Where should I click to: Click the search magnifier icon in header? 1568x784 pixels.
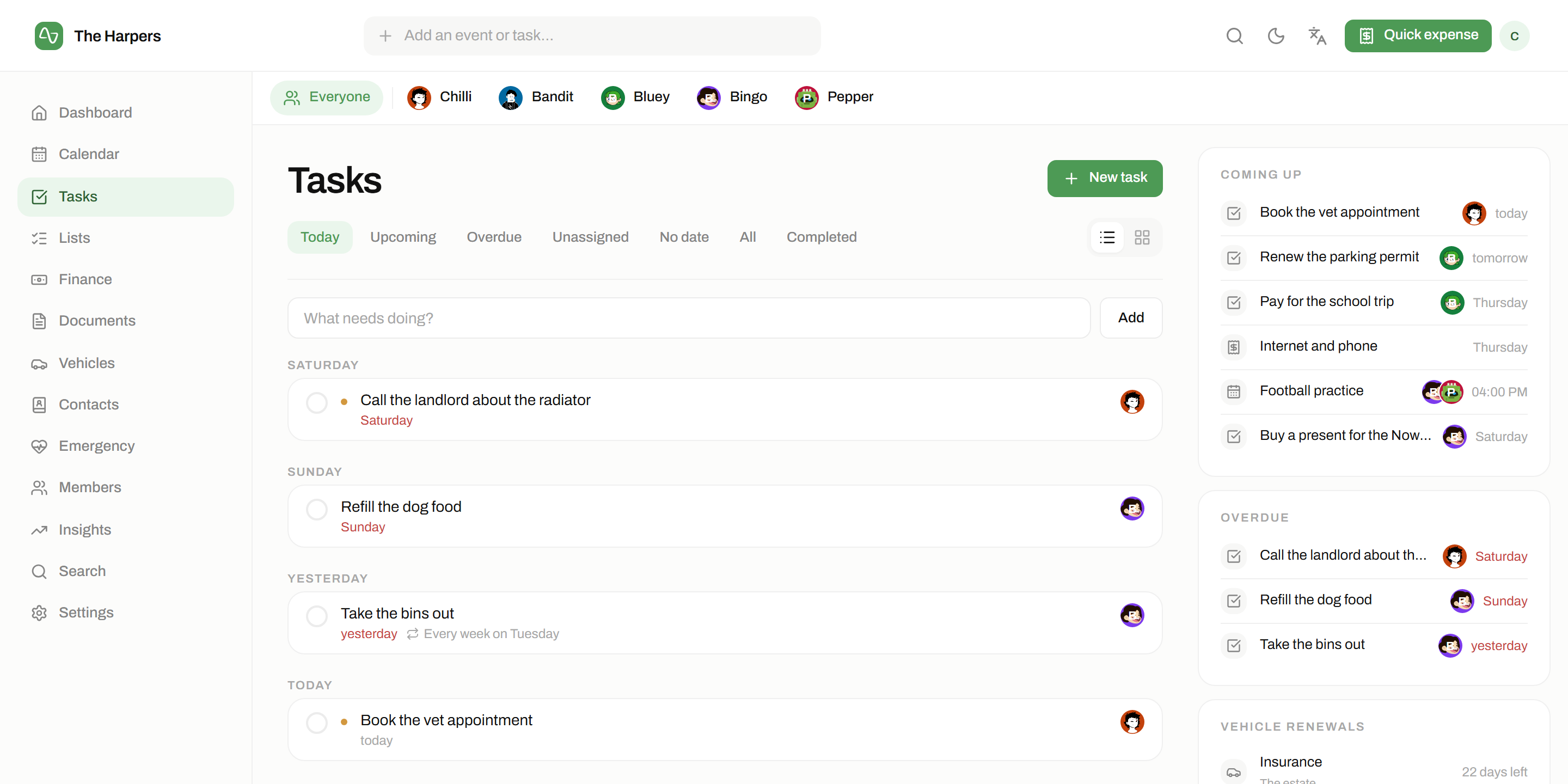(1234, 36)
